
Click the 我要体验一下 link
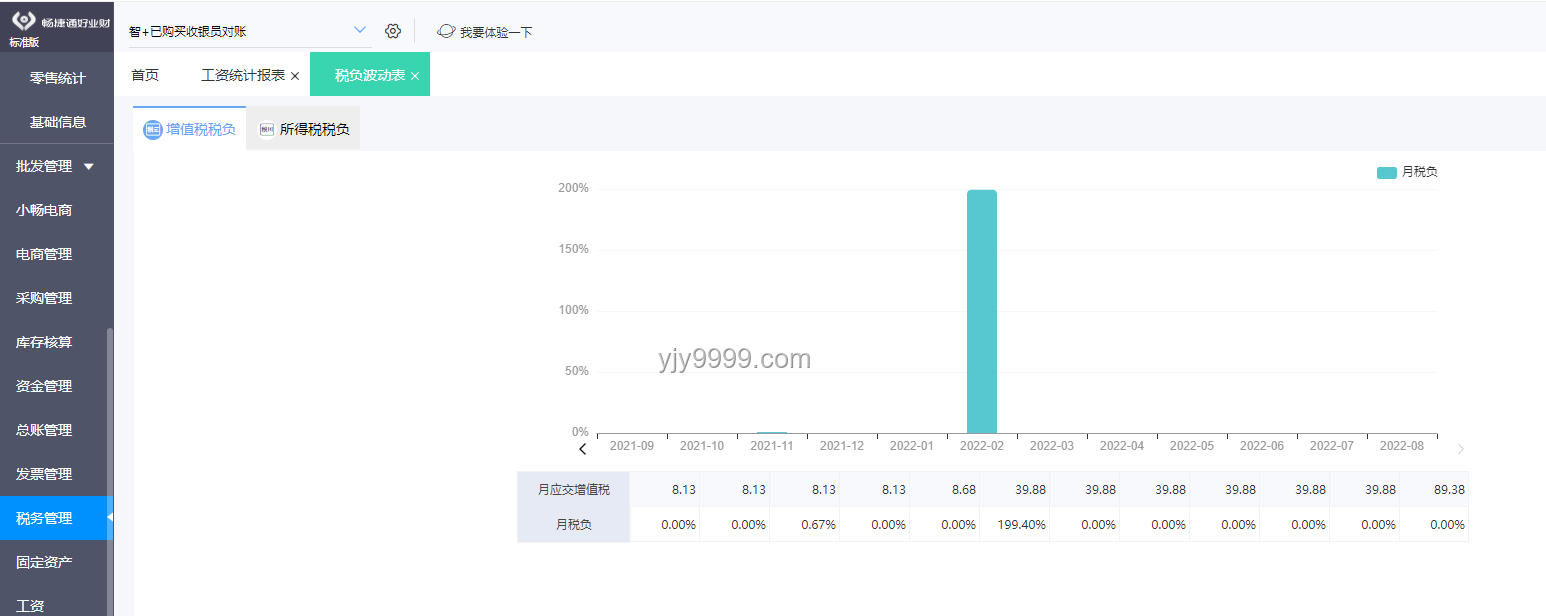click(x=496, y=32)
